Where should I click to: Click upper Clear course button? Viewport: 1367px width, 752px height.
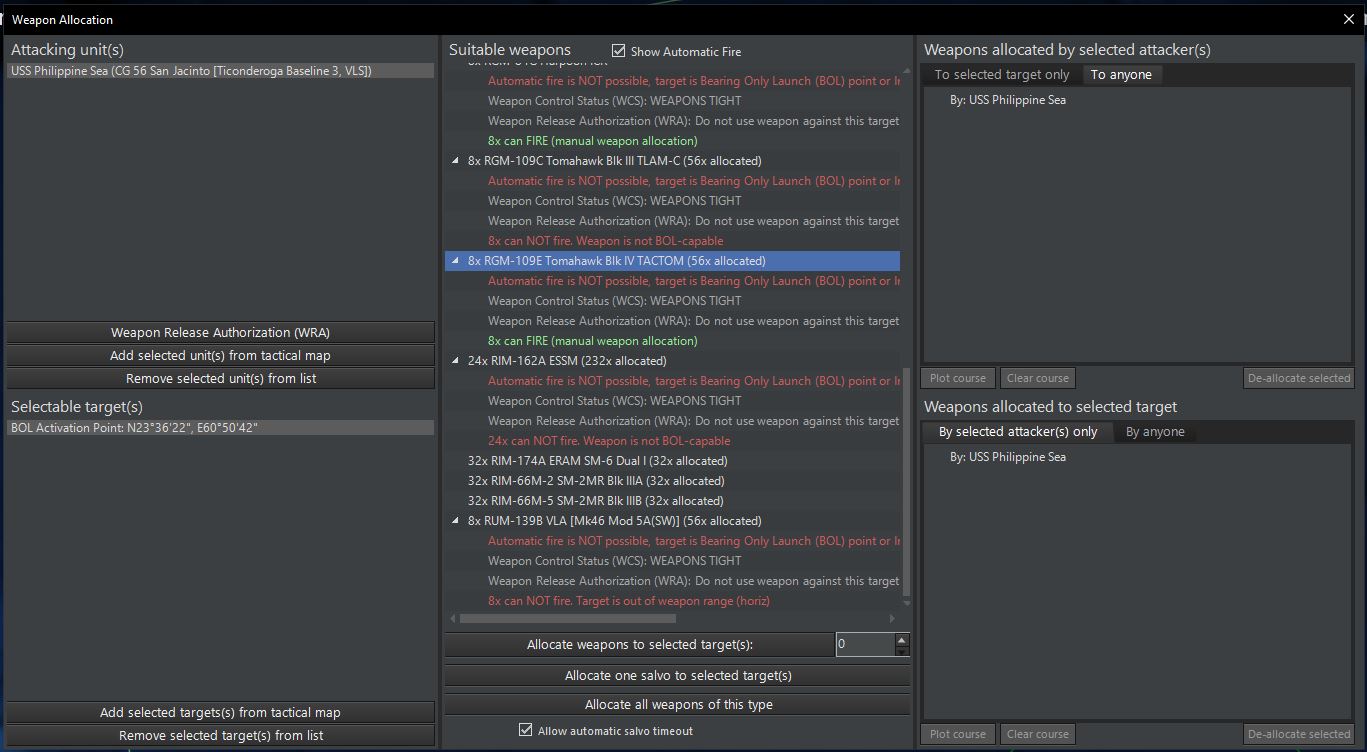point(1038,378)
